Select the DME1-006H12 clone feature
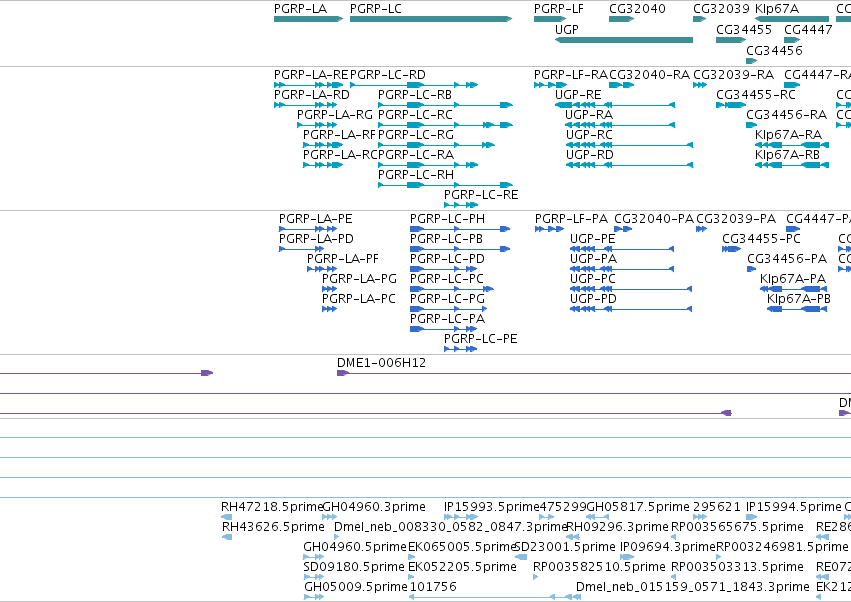 point(594,373)
